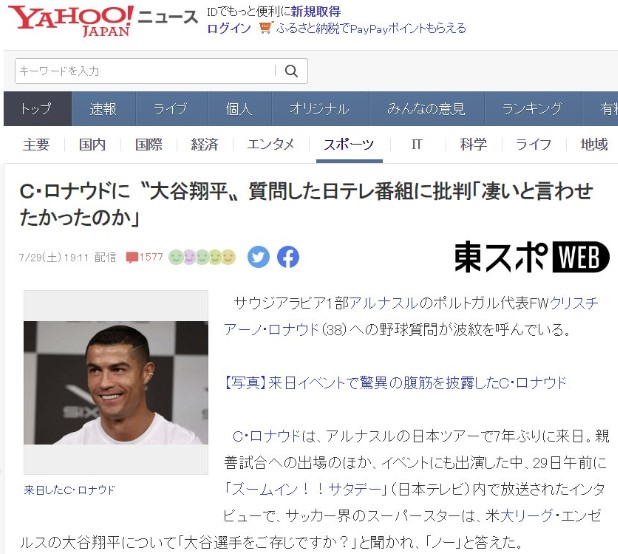Open the 国際 news category
This screenshot has height=554, width=618.
click(149, 145)
